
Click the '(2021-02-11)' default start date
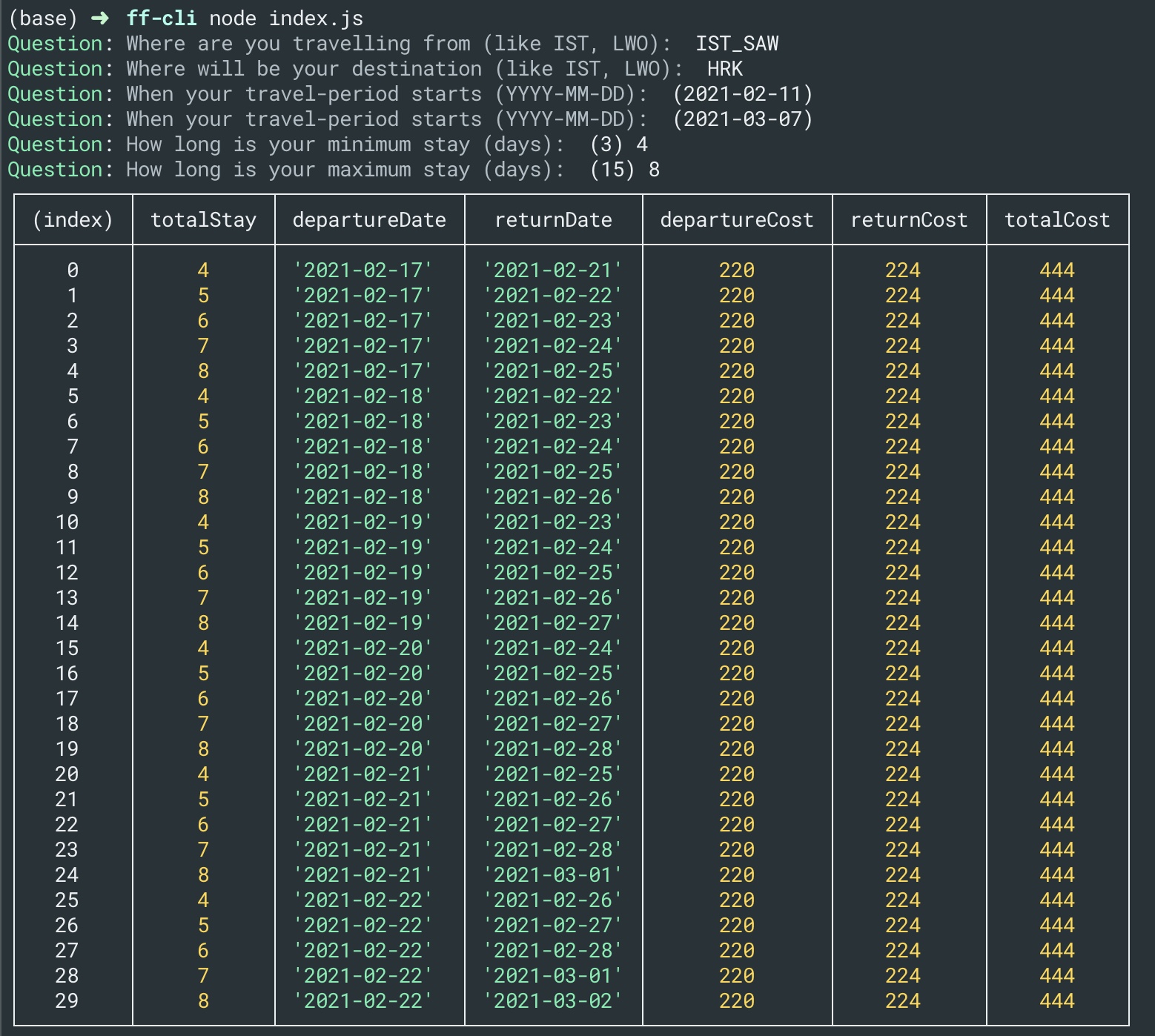tap(743, 94)
